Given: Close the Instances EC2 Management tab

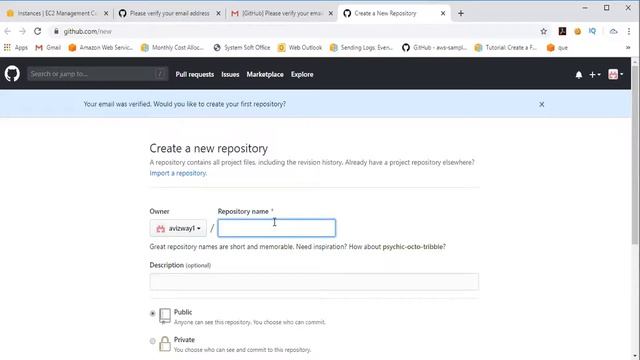Looking at the screenshot, I should [x=106, y=13].
